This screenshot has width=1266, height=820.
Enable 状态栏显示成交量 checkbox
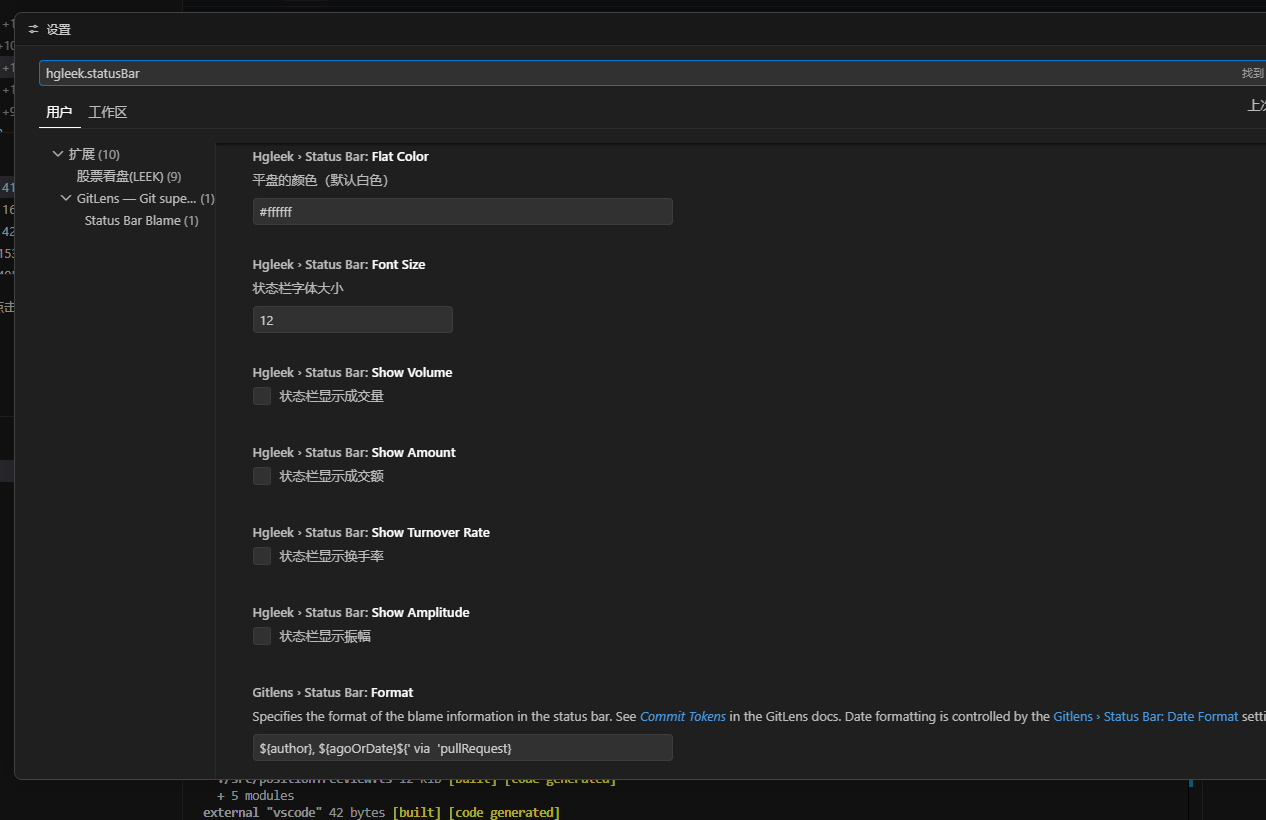click(x=262, y=396)
